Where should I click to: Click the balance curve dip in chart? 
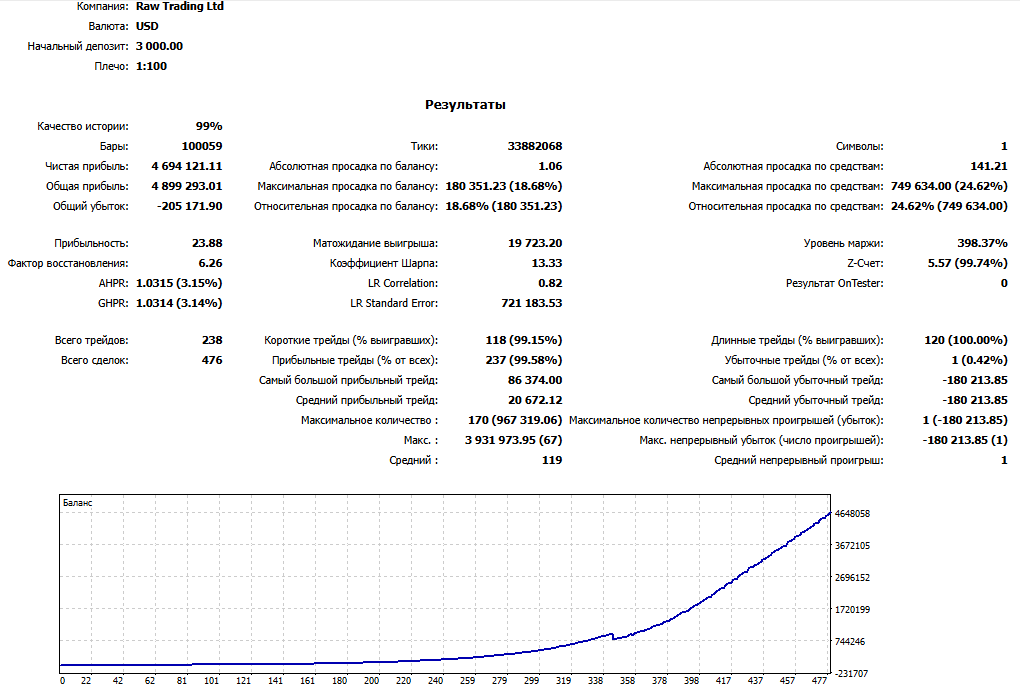(x=613, y=637)
